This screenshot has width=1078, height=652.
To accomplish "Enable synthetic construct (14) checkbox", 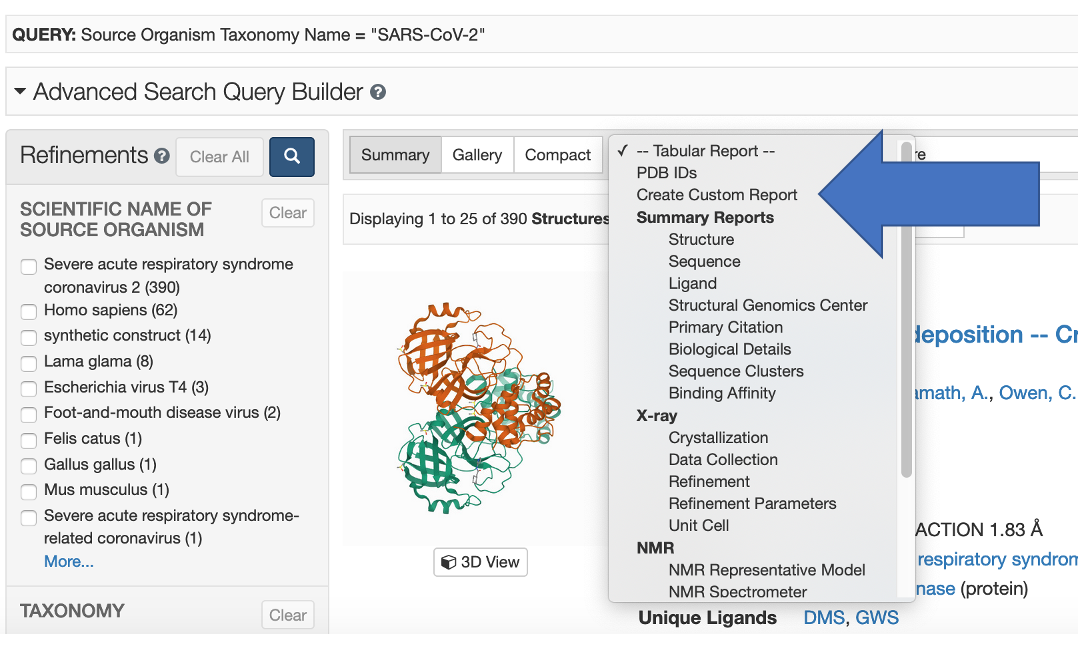I will [x=29, y=337].
